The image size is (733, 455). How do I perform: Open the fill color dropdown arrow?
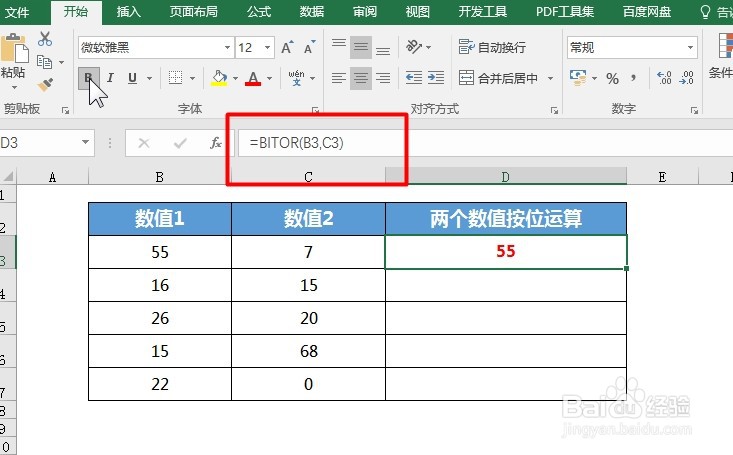click(235, 78)
